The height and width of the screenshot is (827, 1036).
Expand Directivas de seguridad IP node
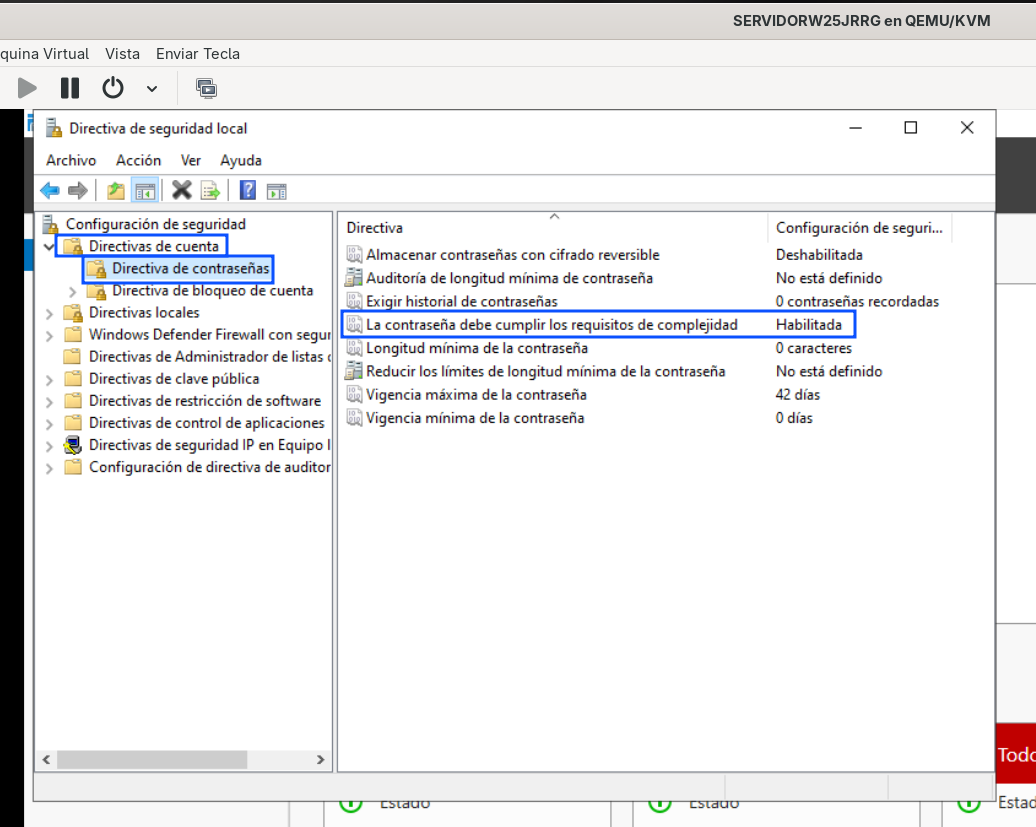pyautogui.click(x=49, y=446)
